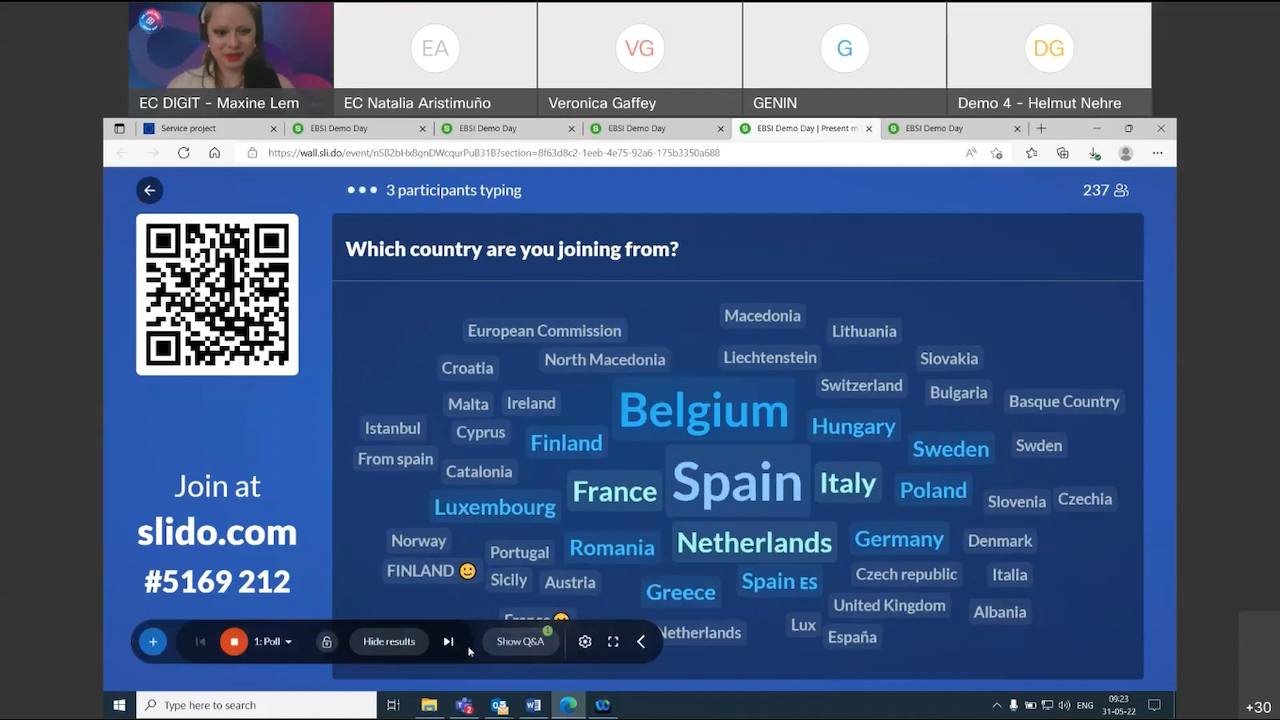This screenshot has width=1280, height=720.
Task: Go to browser home page
Action: click(214, 153)
